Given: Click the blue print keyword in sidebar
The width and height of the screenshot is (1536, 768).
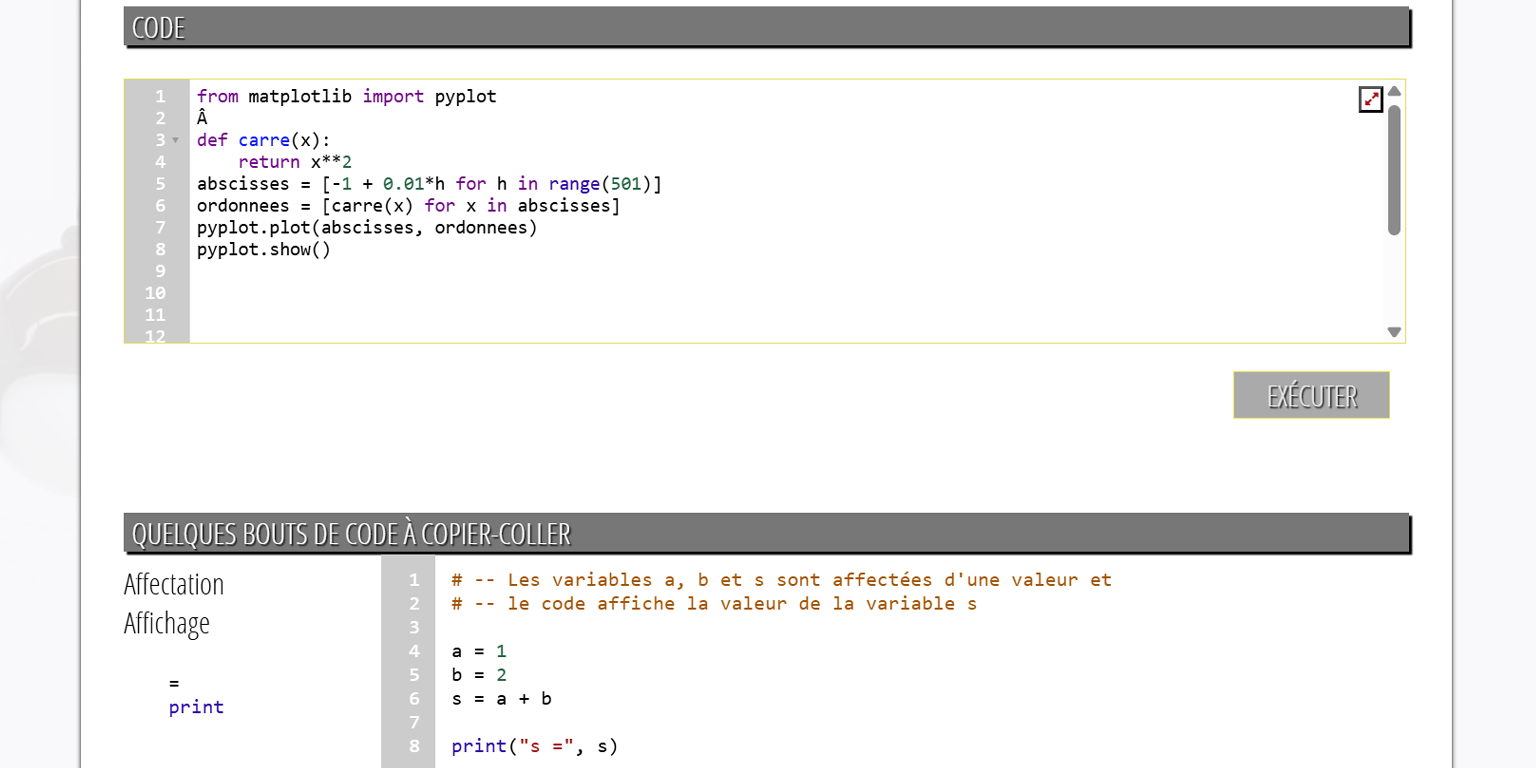Looking at the screenshot, I should (x=196, y=707).
